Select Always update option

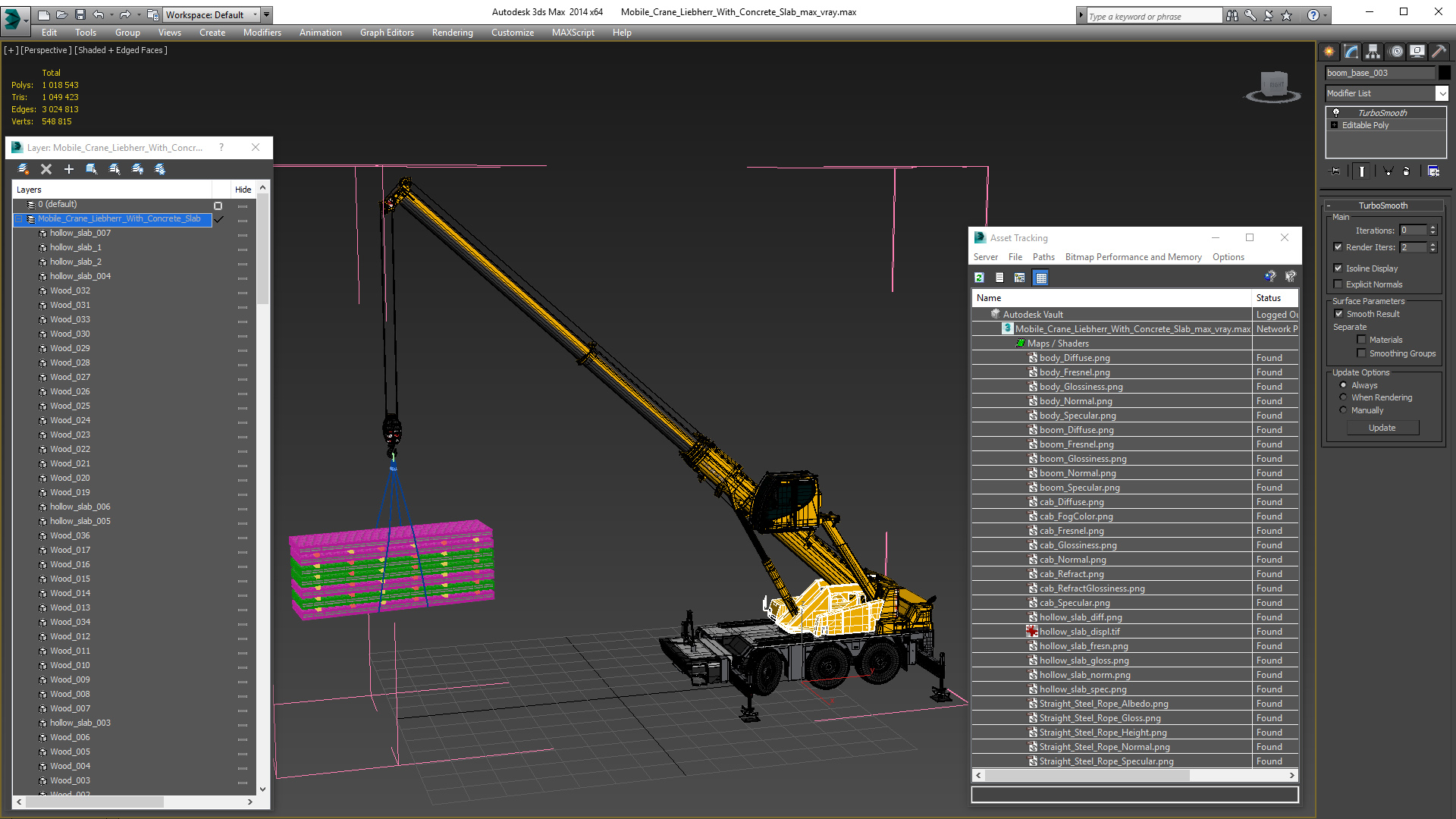click(x=1343, y=385)
